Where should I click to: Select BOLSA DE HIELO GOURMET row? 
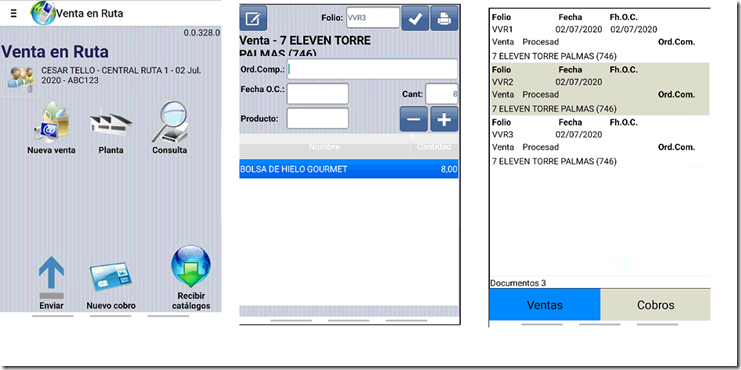(x=349, y=169)
